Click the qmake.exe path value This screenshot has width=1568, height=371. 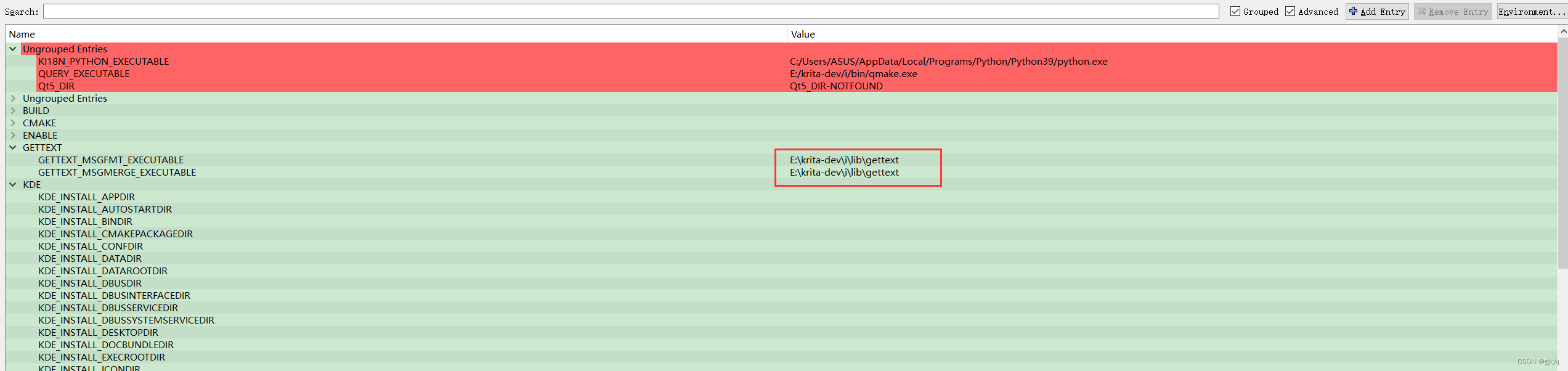[x=853, y=73]
